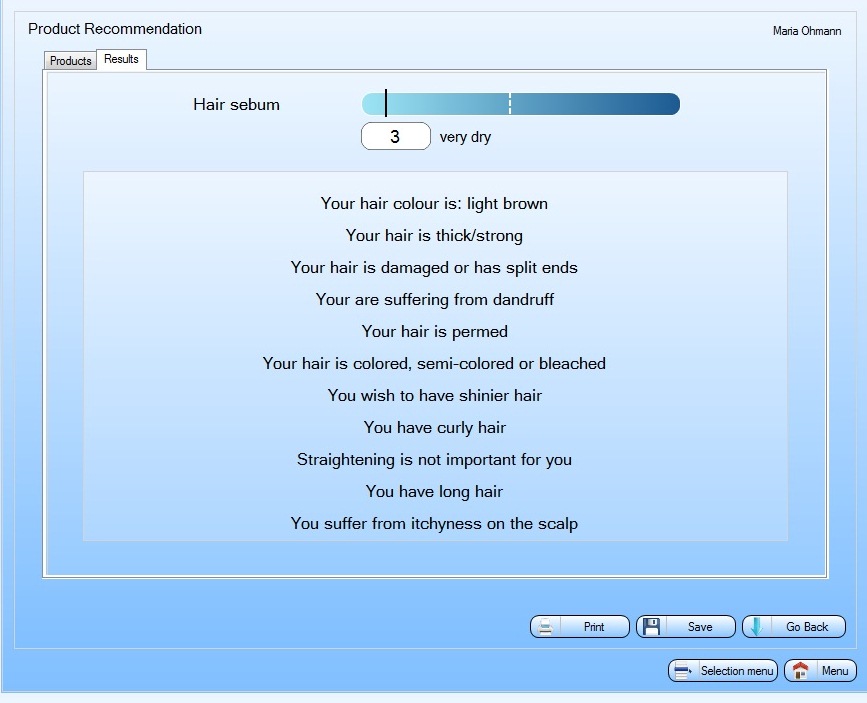Click the dashed midpoint on sebum bar
Image resolution: width=867 pixels, height=703 pixels.
510,104
